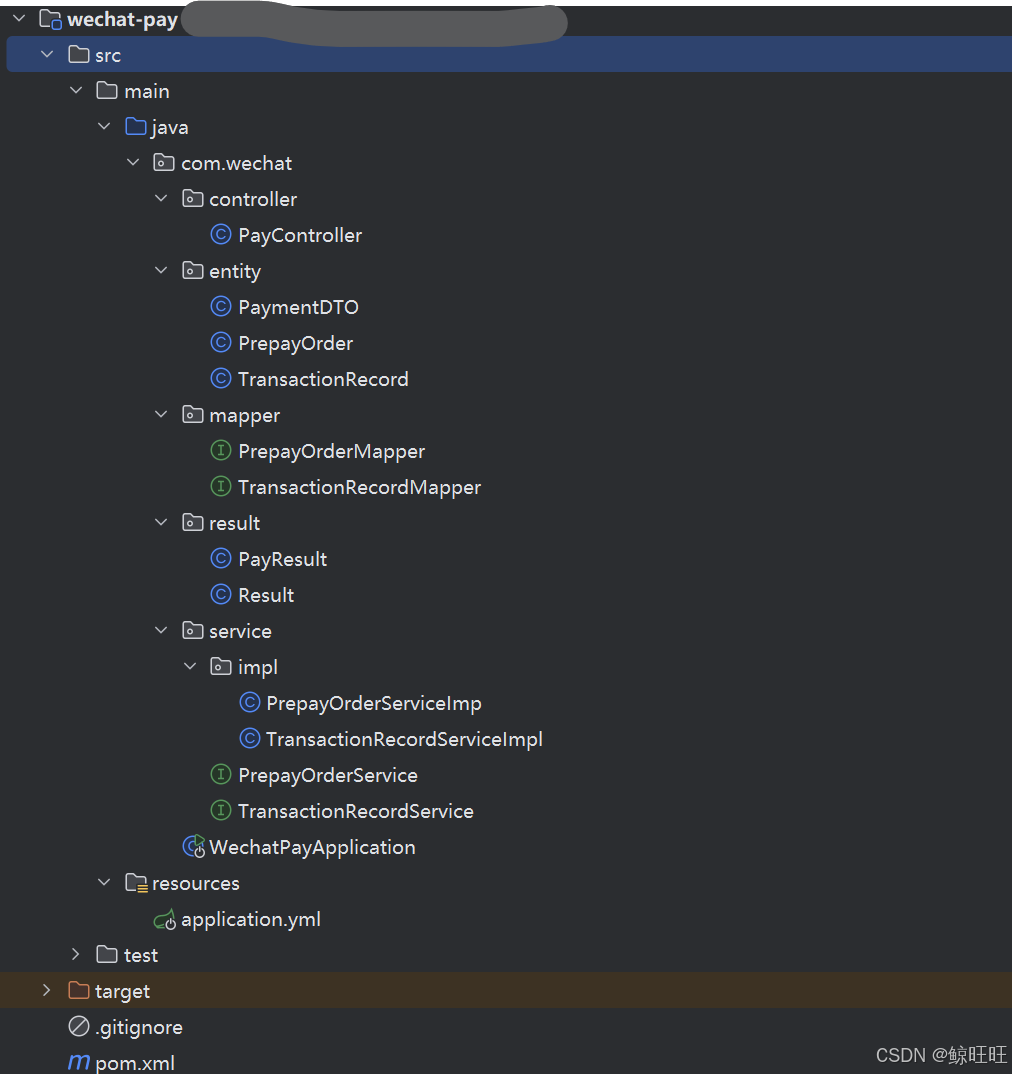Viewport: 1012px width, 1074px height.
Task: Collapse the impl package chevron
Action: click(x=190, y=666)
